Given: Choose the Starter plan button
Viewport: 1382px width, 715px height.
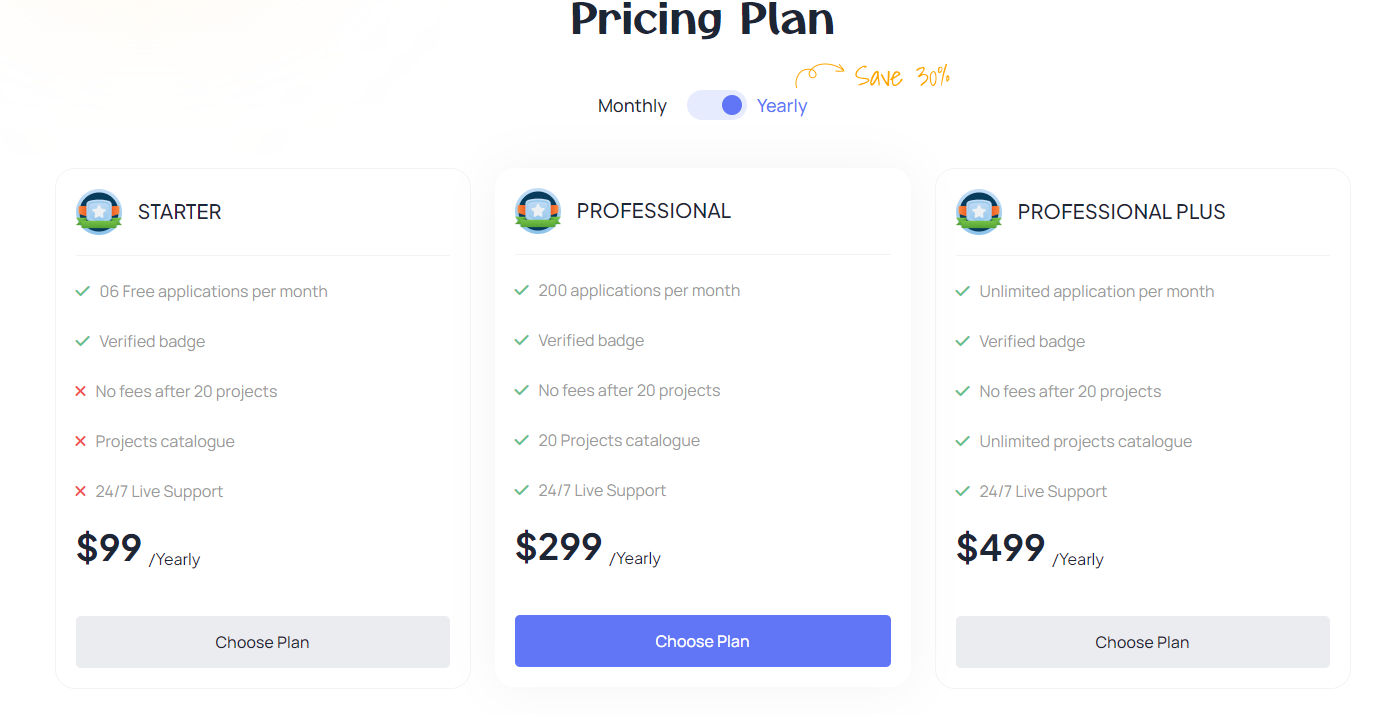Looking at the screenshot, I should click(x=263, y=642).
